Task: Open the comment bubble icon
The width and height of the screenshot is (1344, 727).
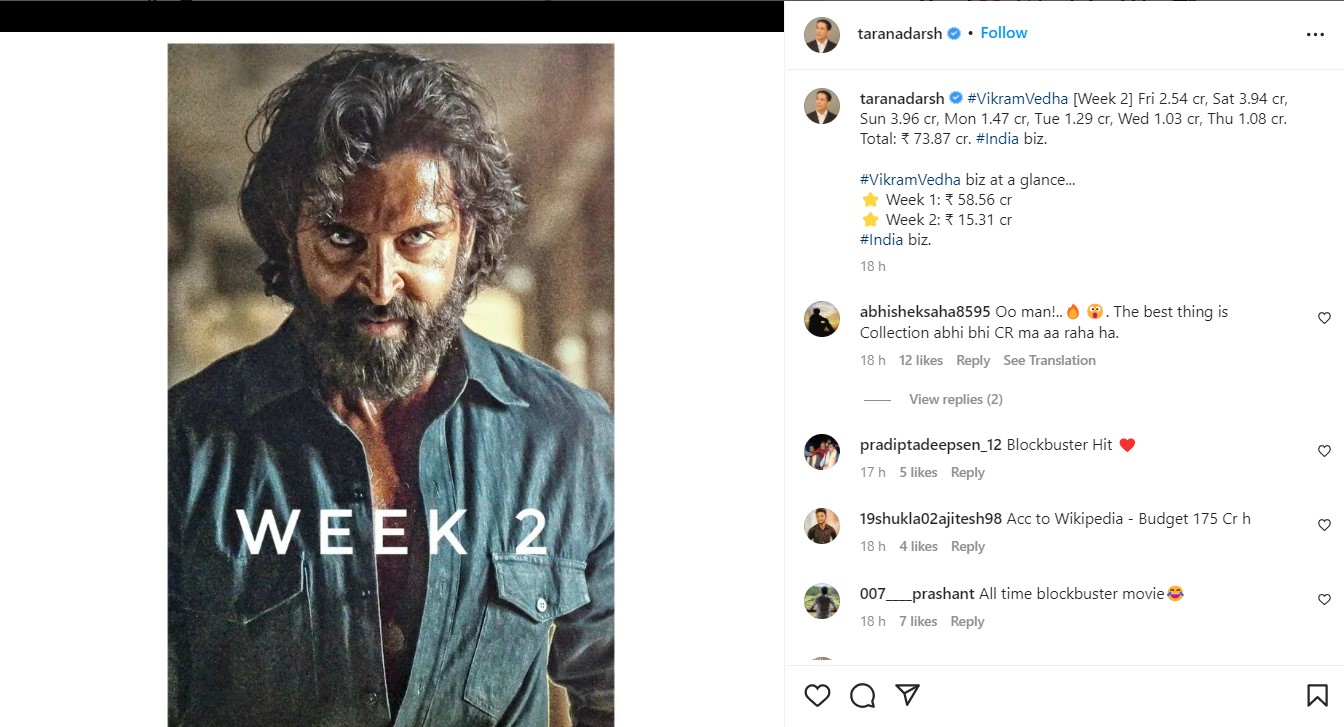Action: (862, 695)
